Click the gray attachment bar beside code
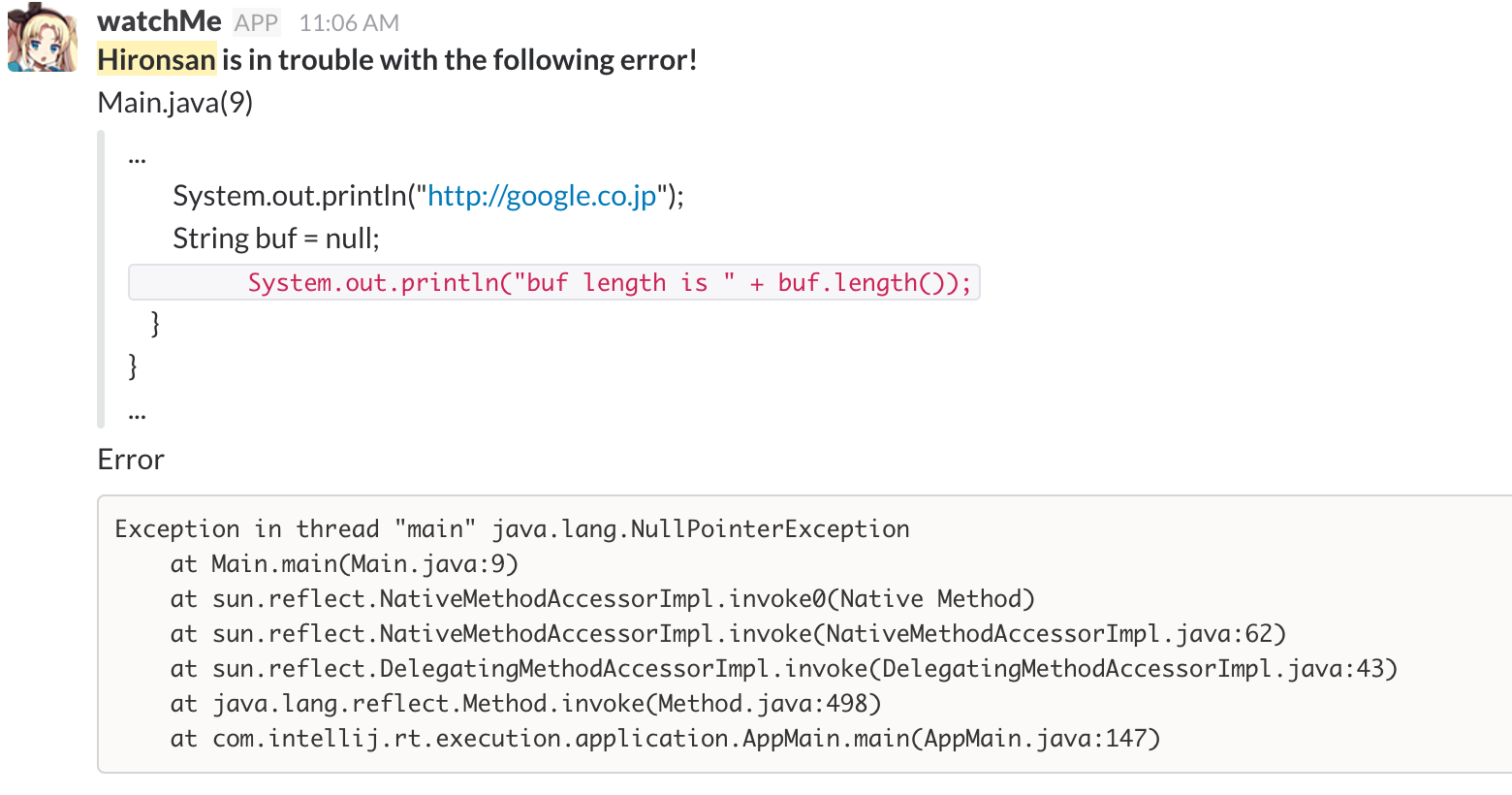Image resolution: width=1512 pixels, height=795 pixels. [x=101, y=279]
